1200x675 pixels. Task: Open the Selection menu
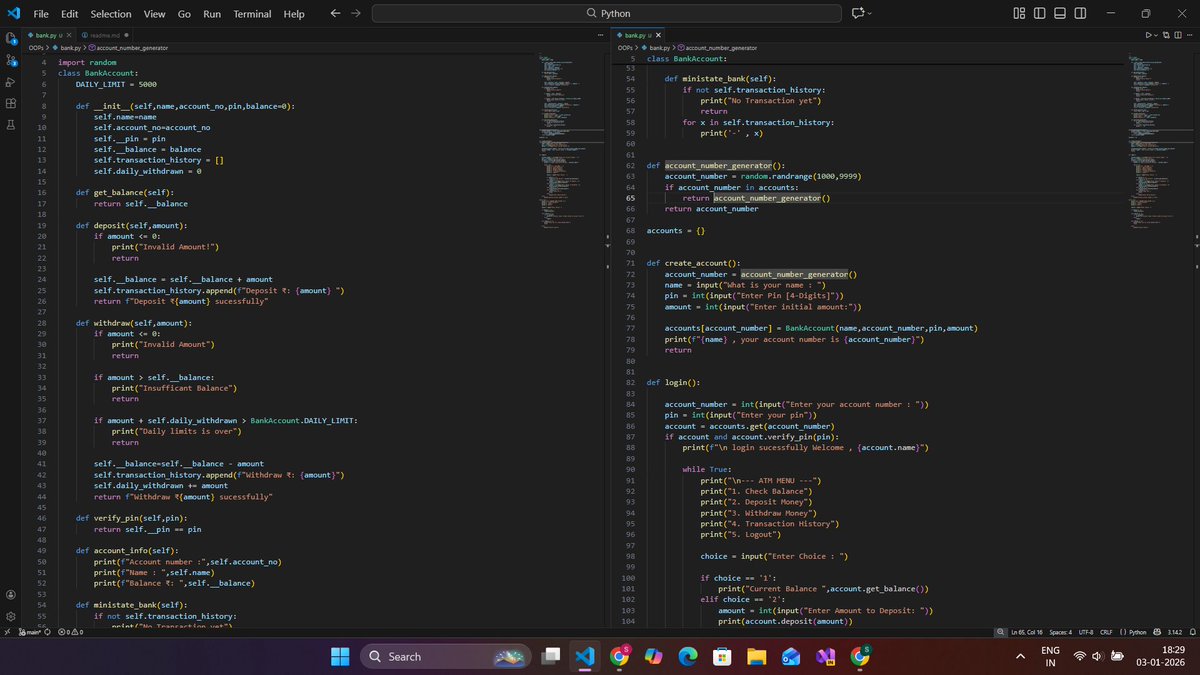coord(111,14)
